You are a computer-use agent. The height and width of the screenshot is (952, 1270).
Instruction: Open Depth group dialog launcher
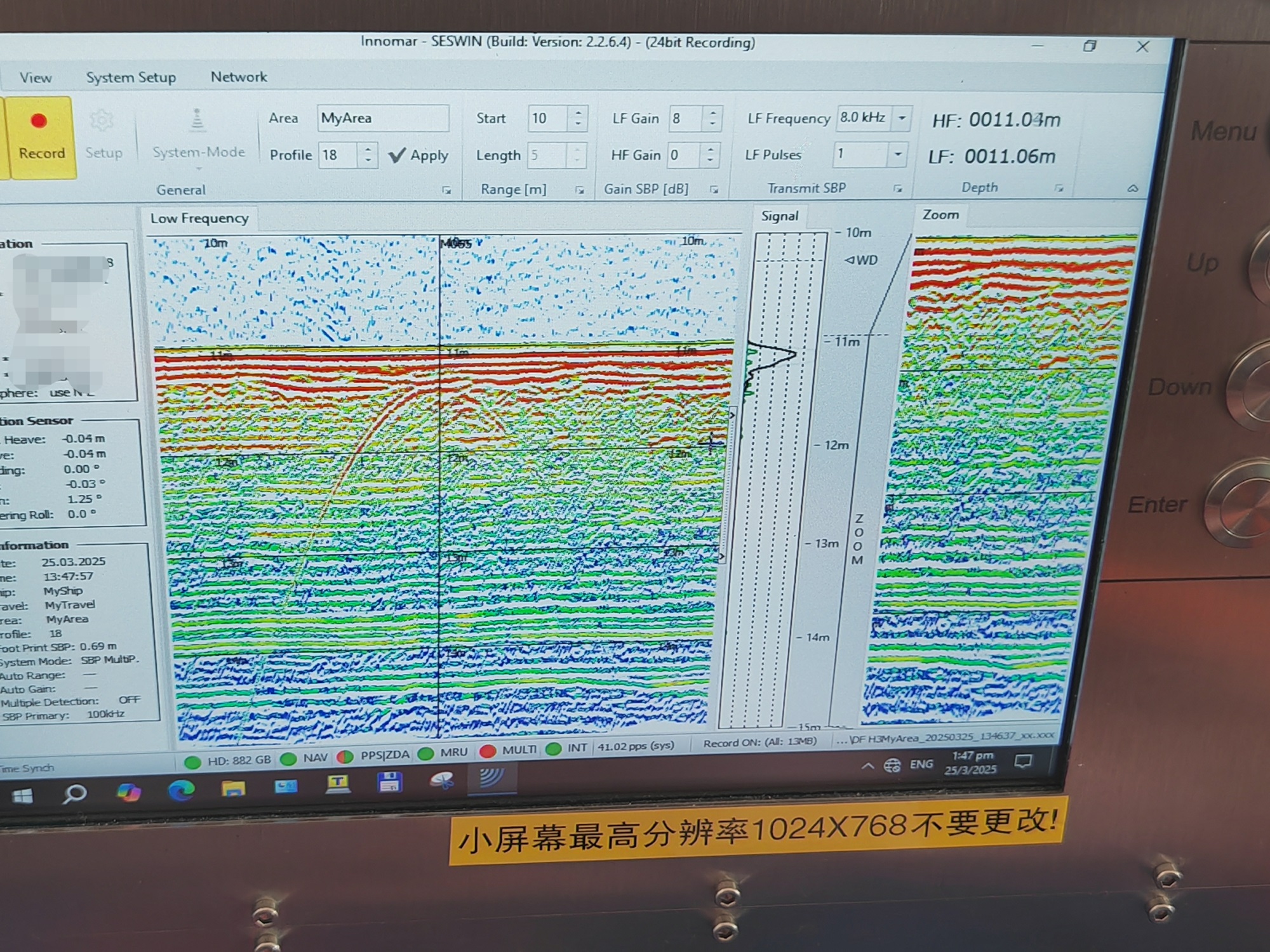[1059, 188]
